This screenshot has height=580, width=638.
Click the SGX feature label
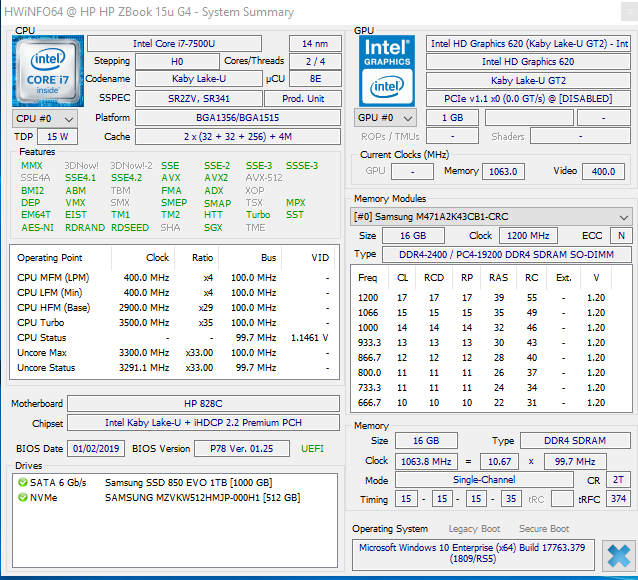coord(213,228)
